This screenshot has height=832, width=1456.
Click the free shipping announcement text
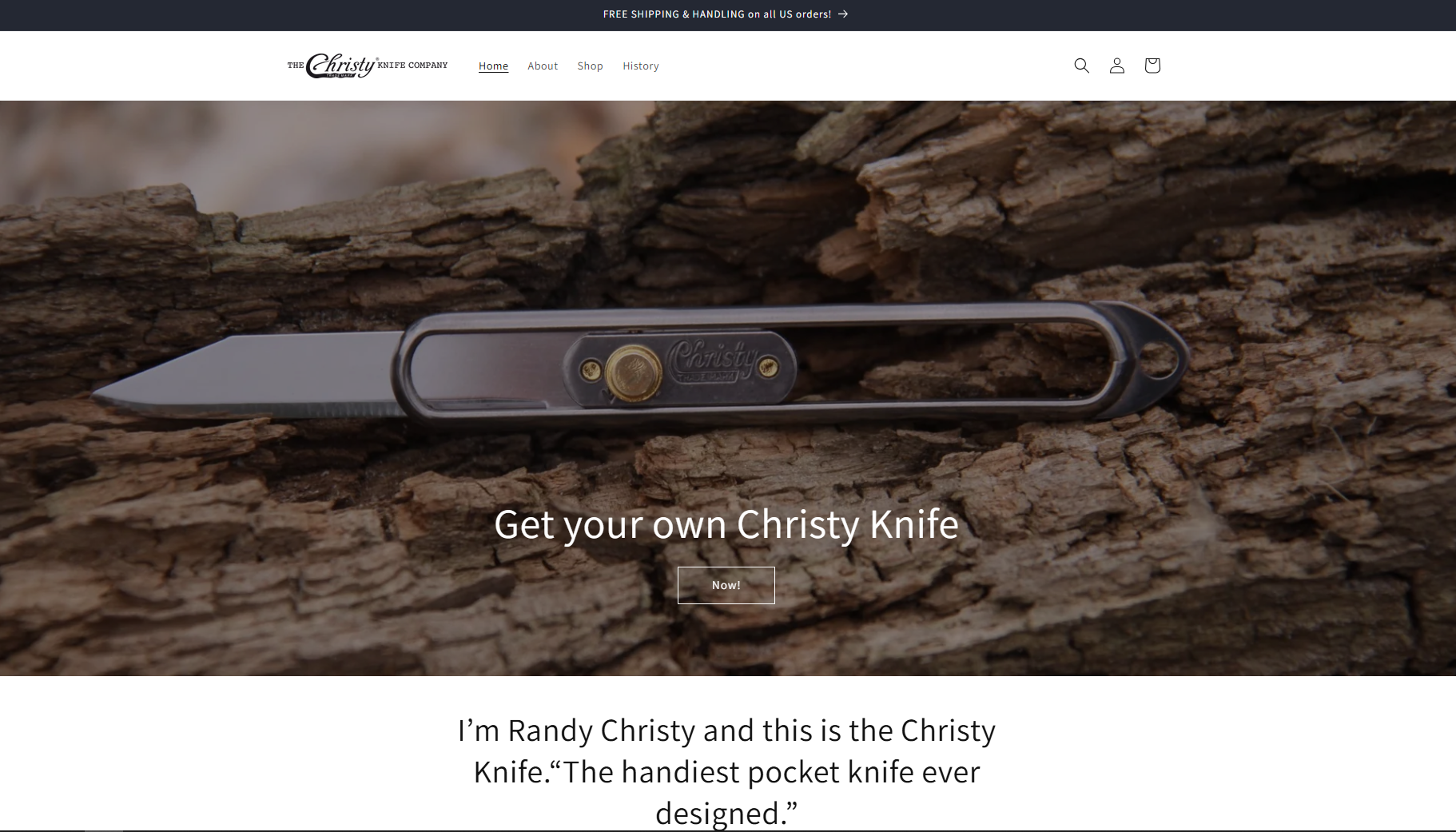(717, 14)
